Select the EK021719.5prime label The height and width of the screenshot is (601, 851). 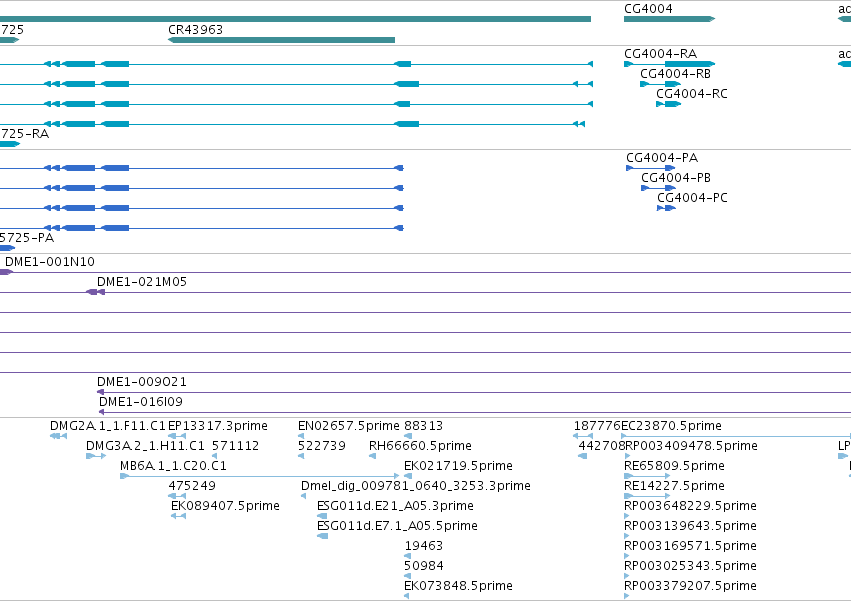point(458,466)
